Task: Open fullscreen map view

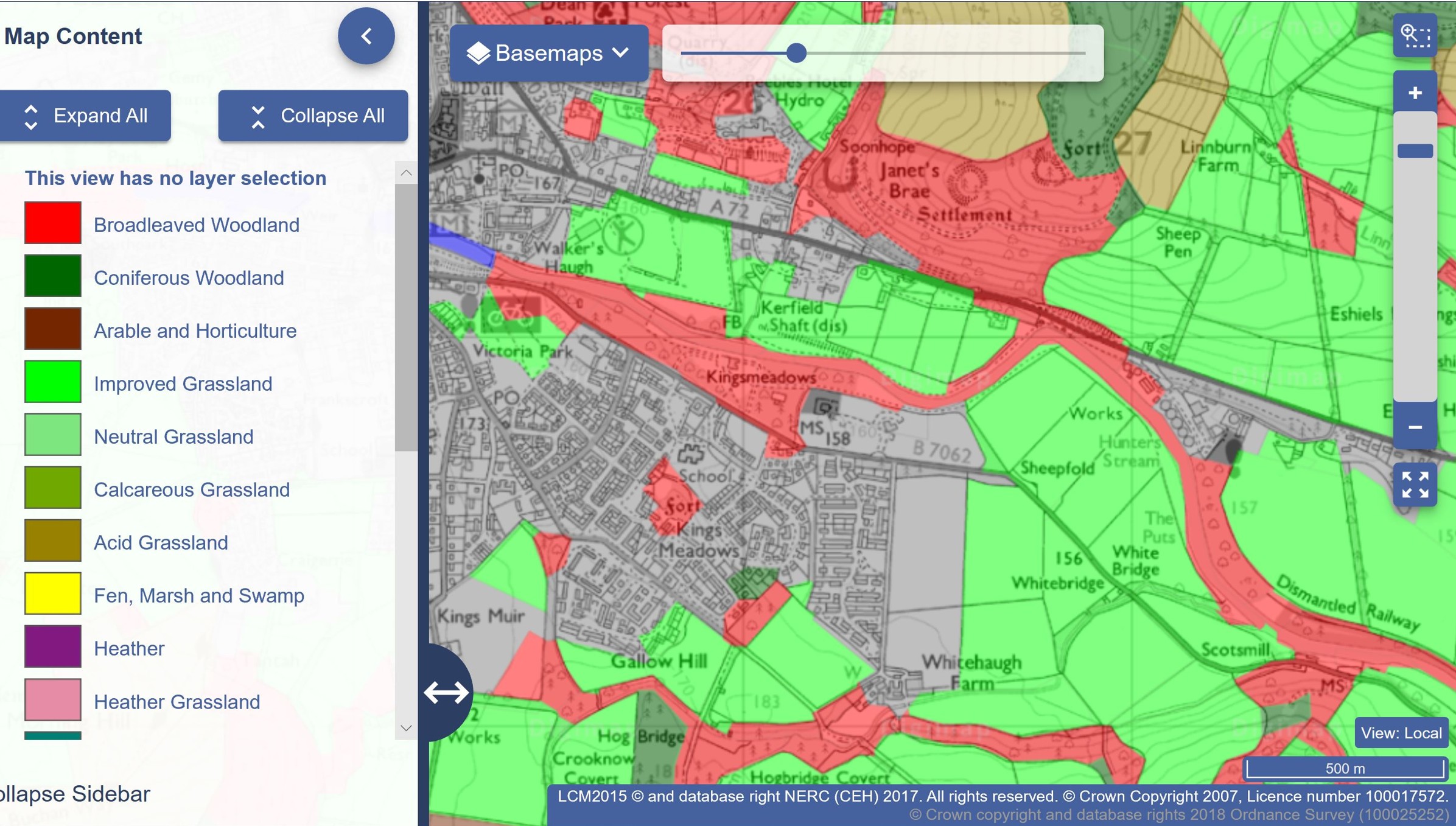Action: [1415, 485]
